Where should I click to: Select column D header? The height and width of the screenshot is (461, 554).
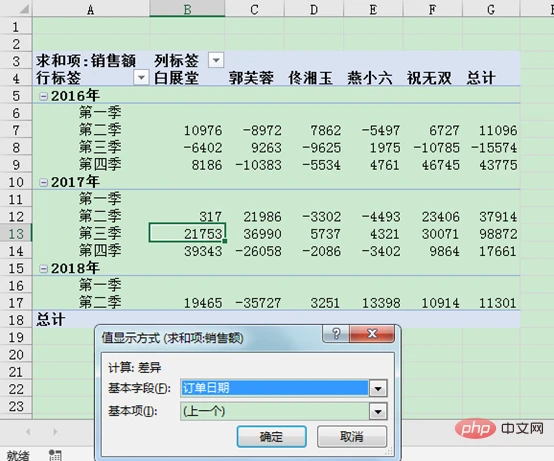tap(314, 9)
